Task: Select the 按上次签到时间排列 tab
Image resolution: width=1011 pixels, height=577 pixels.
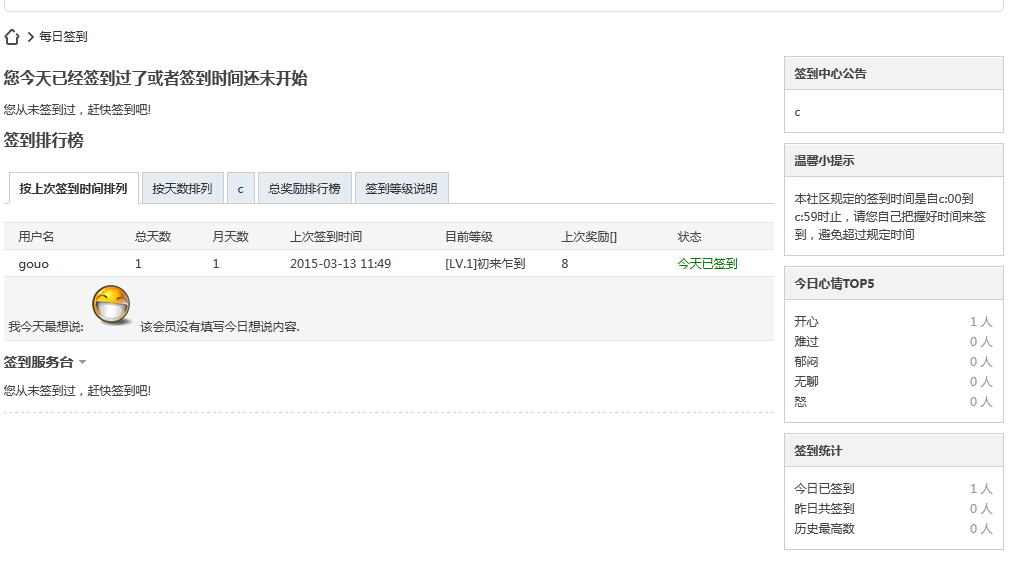Action: (x=71, y=188)
